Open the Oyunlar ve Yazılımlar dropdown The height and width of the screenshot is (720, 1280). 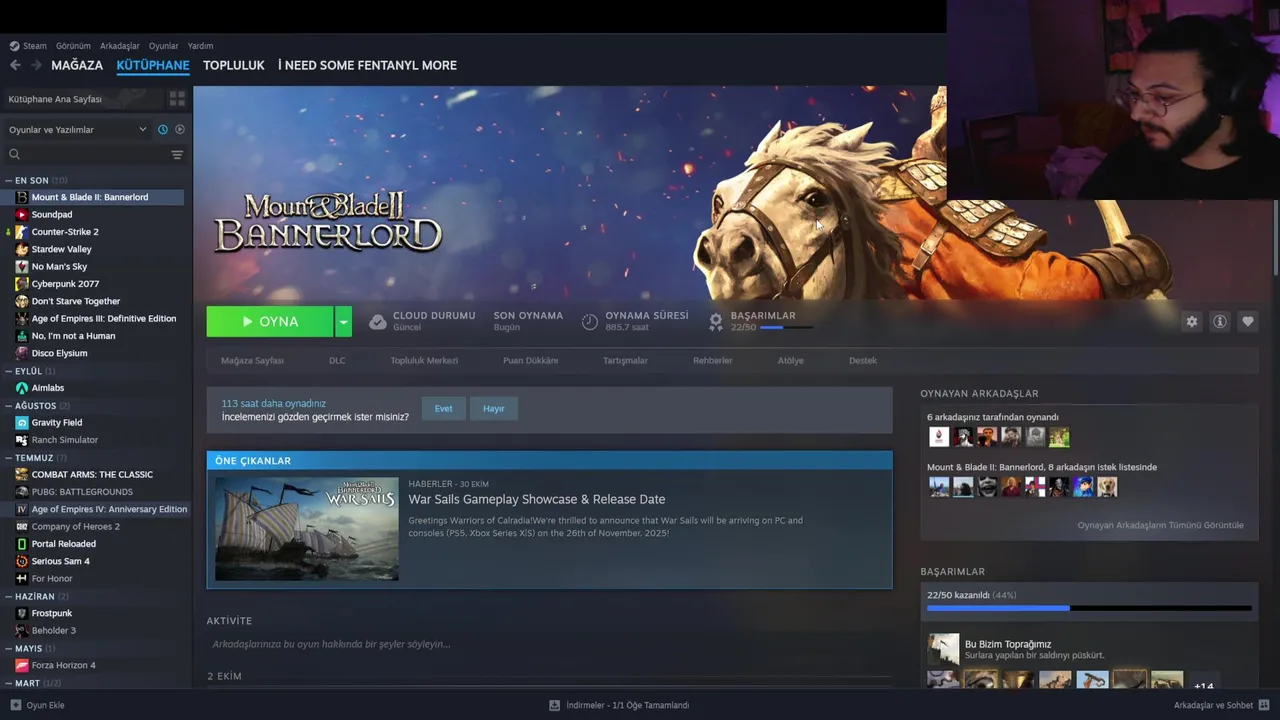click(x=76, y=129)
